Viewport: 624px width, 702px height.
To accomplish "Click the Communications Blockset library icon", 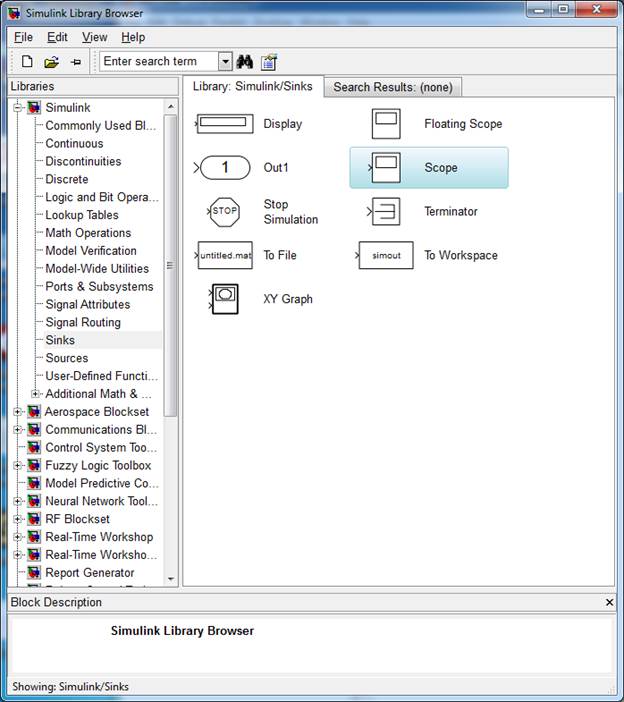I will pos(34,429).
